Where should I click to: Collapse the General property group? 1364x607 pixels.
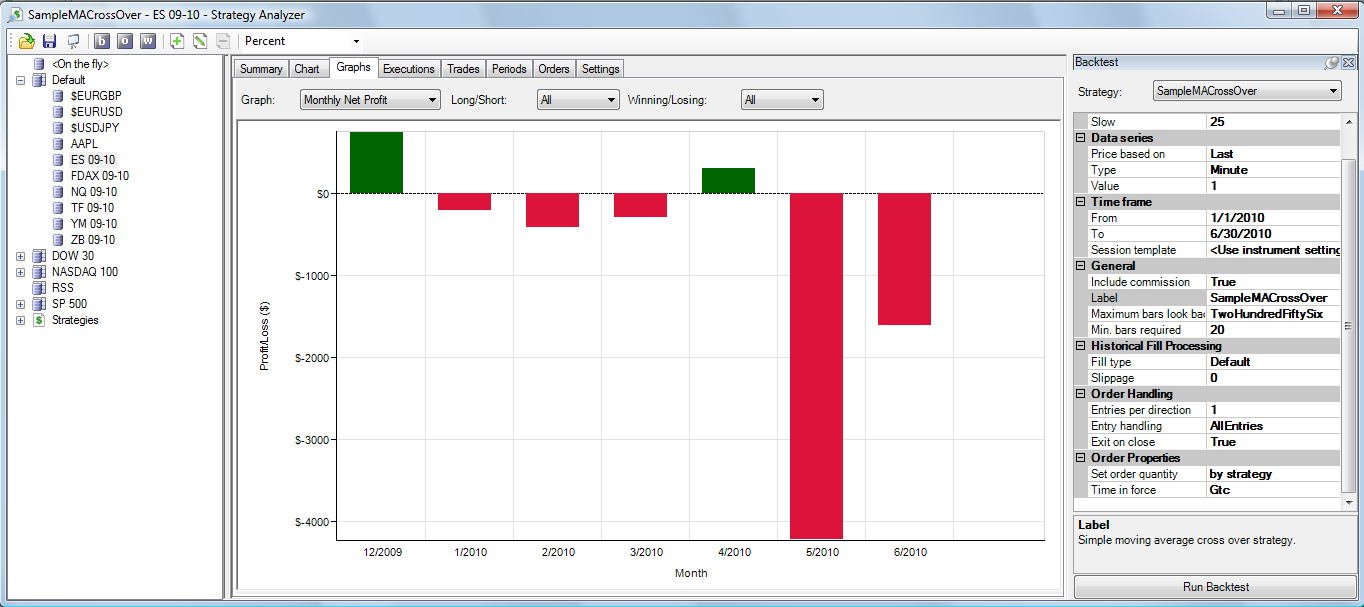click(x=1081, y=266)
